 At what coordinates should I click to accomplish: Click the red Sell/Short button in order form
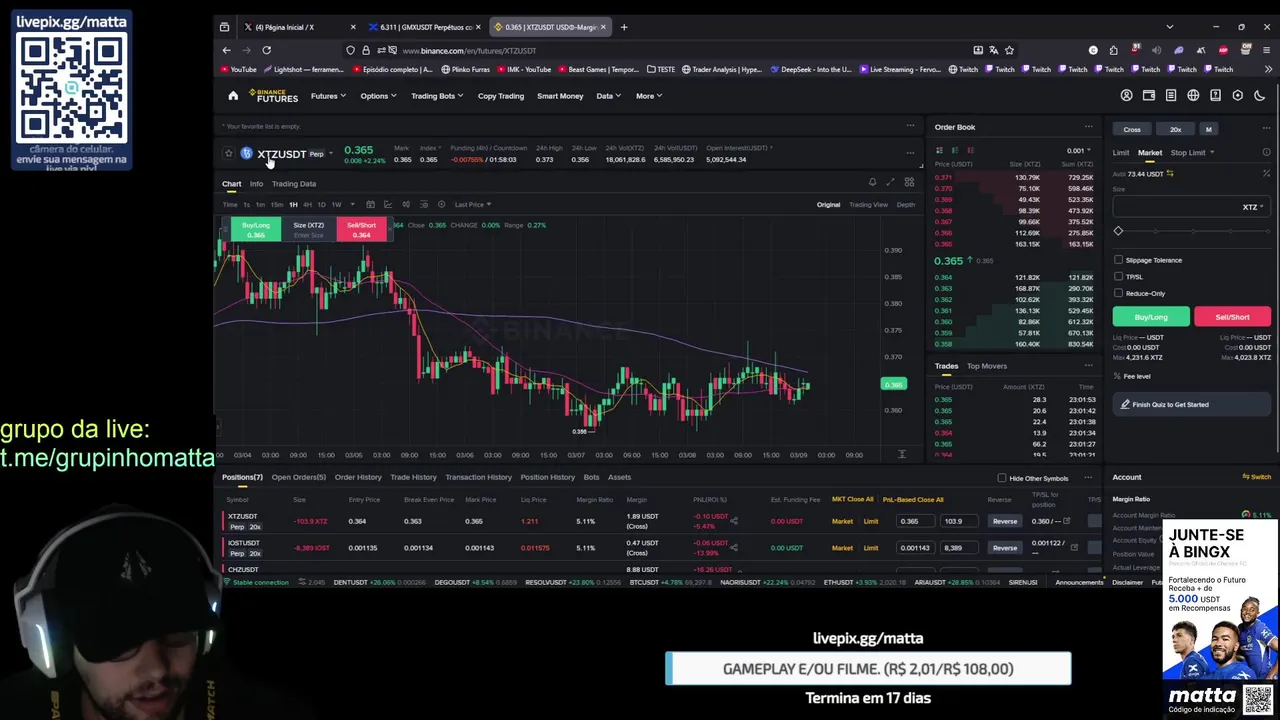coord(1232,317)
